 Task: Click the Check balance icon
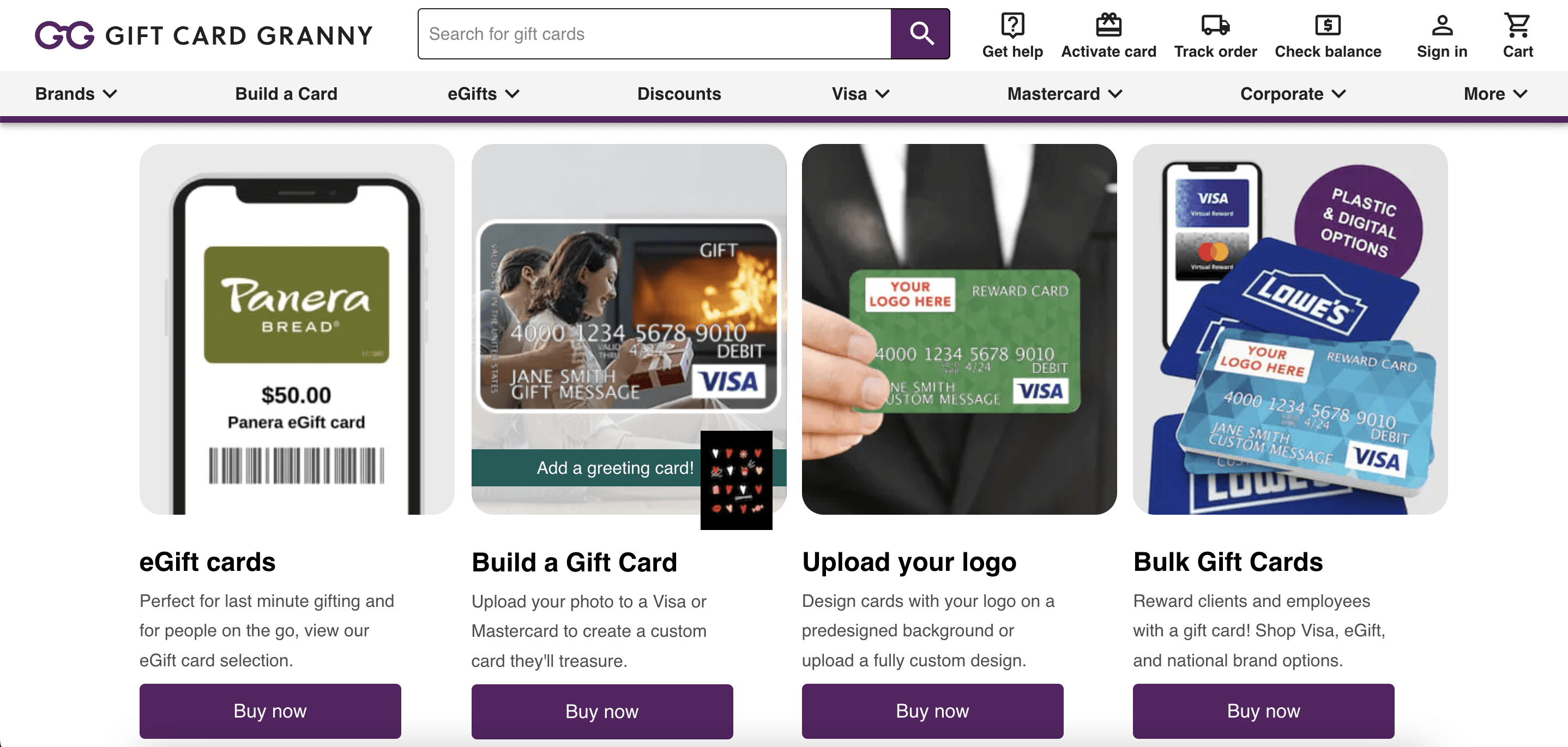tap(1327, 26)
